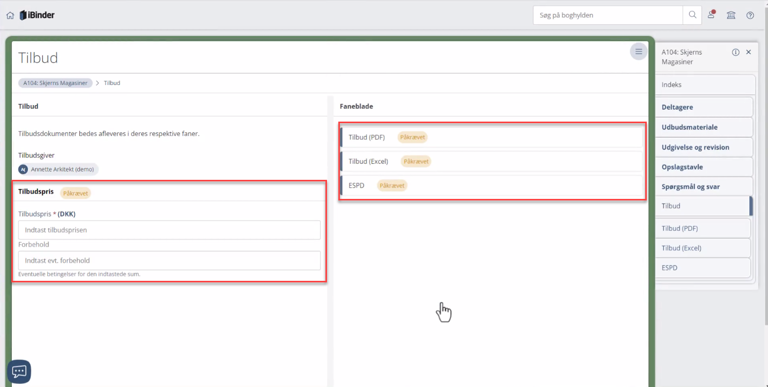
Task: Click the Tilbud breadcrumb text
Action: click(112, 83)
